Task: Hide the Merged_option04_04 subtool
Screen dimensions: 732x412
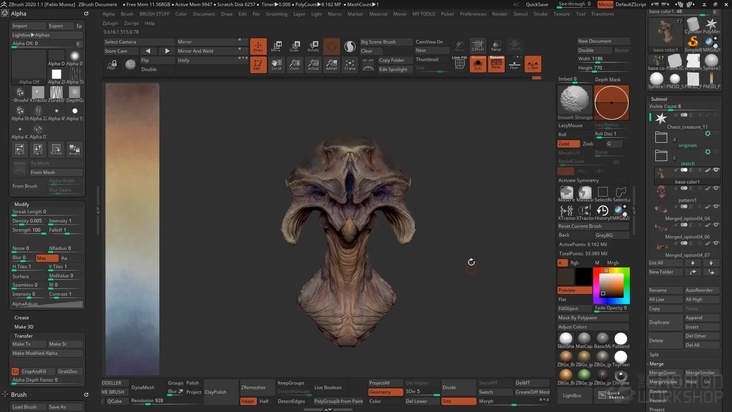Action: [x=716, y=207]
